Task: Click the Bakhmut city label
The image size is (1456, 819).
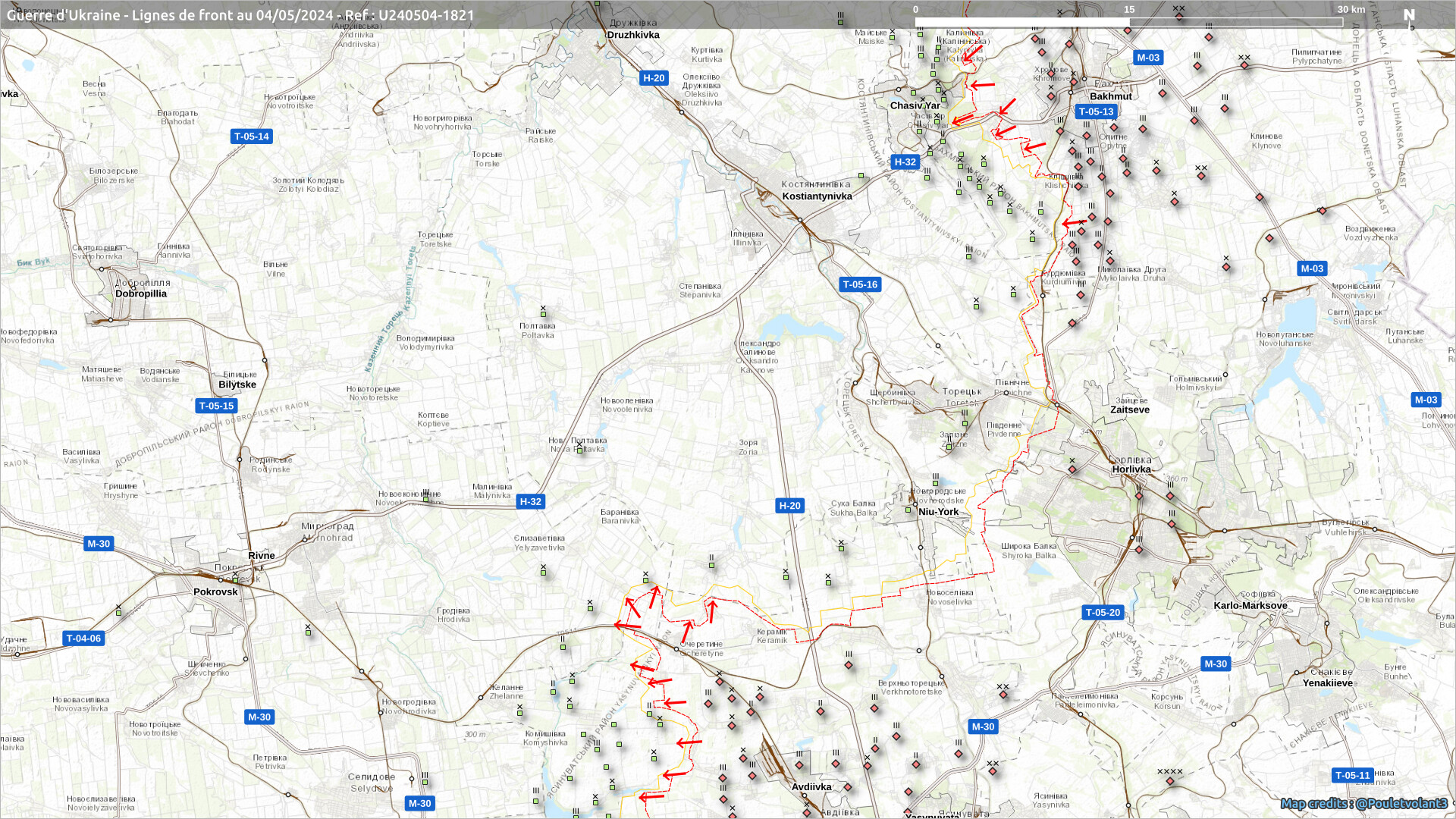Action: coord(1110,96)
